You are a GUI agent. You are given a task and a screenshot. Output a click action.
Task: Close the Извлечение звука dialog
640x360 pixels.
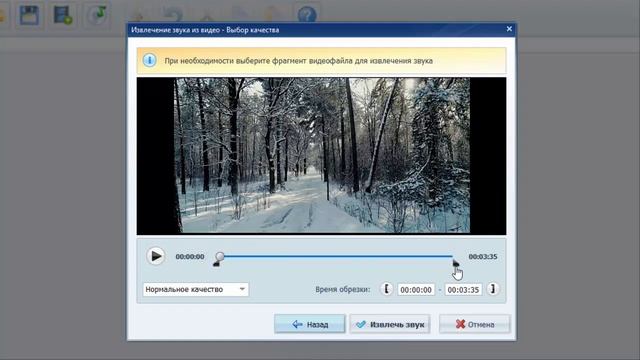coord(509,29)
